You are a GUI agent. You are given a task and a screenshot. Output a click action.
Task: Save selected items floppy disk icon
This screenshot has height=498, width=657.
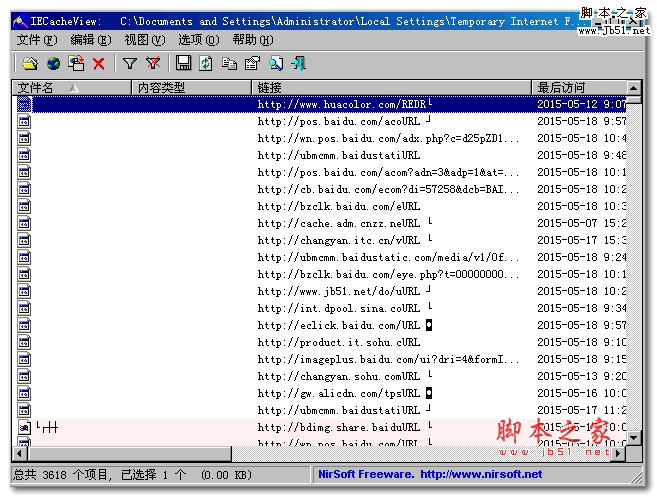183,64
